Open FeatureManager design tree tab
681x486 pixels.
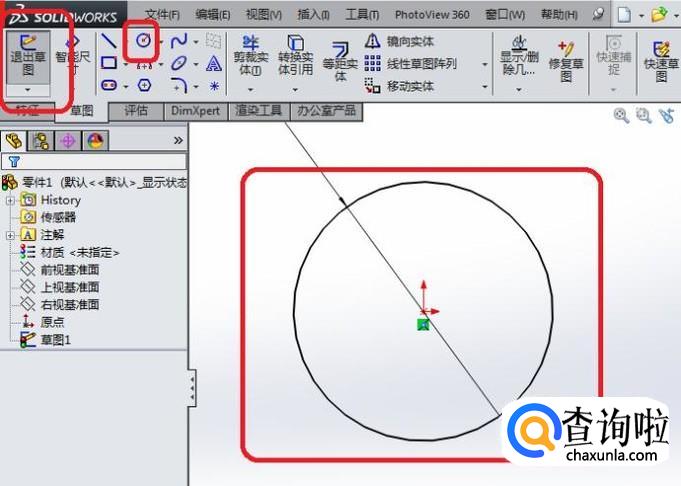(14, 141)
